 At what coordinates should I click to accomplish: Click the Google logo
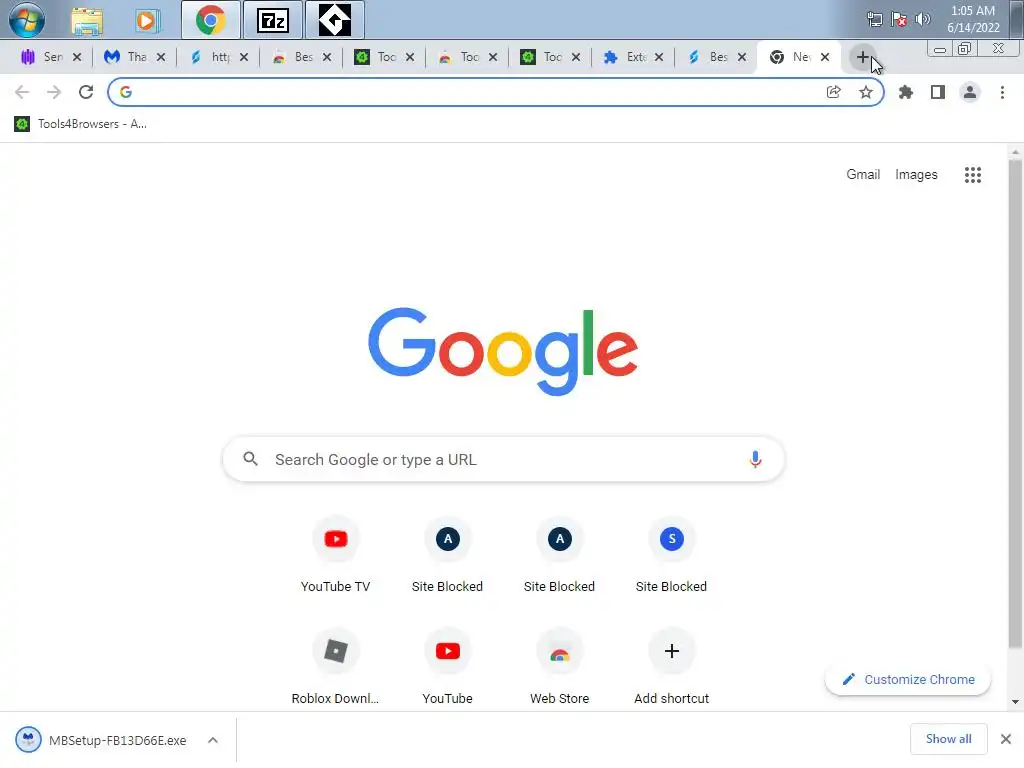click(503, 351)
